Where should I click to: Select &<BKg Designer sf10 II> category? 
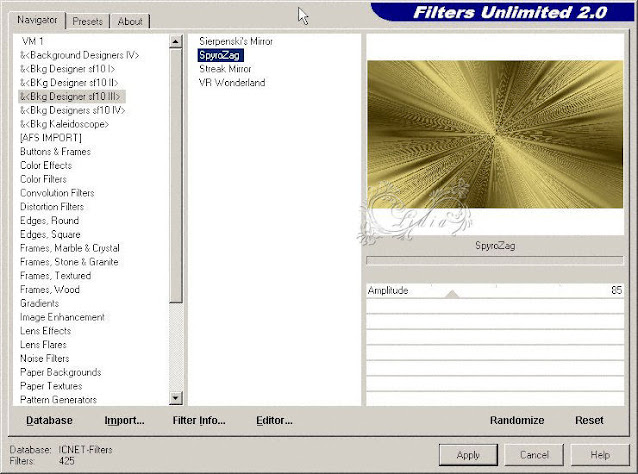click(x=69, y=83)
